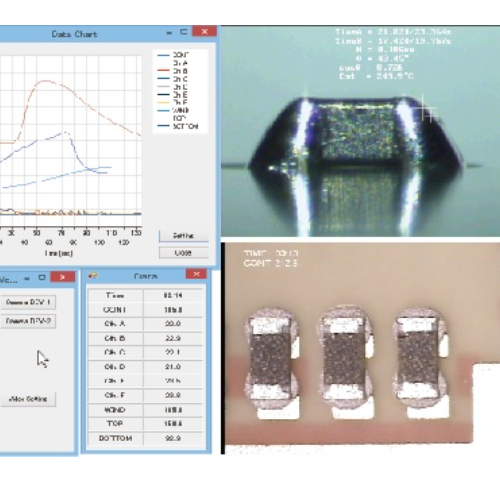Select the Camera DFV-1 button
The width and height of the screenshot is (500, 500).
(x=28, y=302)
